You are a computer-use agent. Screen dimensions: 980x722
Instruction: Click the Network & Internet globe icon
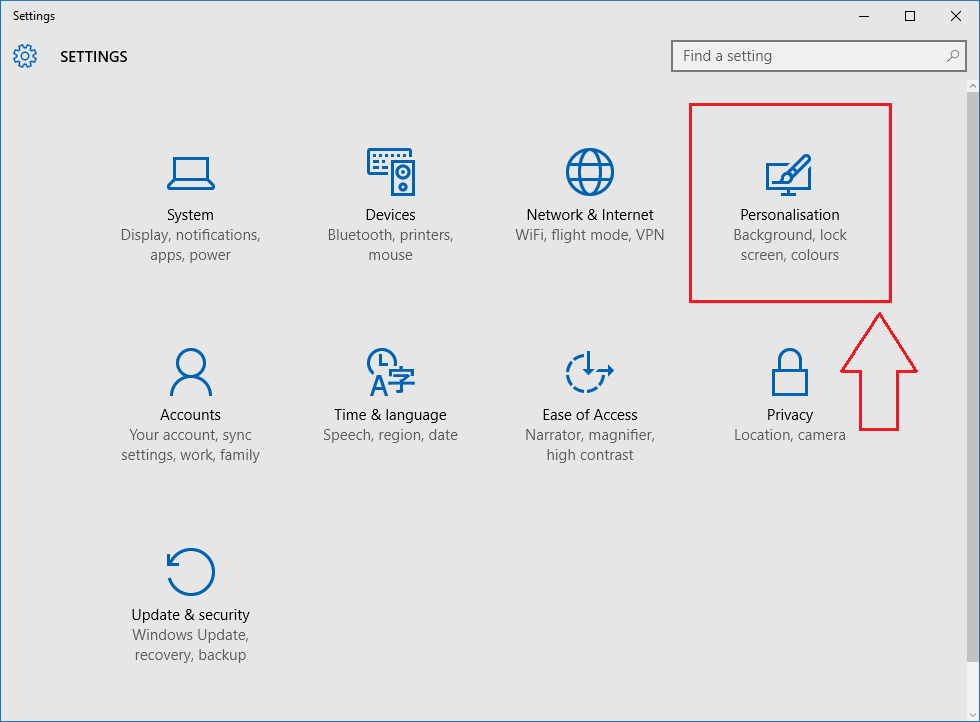pyautogui.click(x=590, y=172)
